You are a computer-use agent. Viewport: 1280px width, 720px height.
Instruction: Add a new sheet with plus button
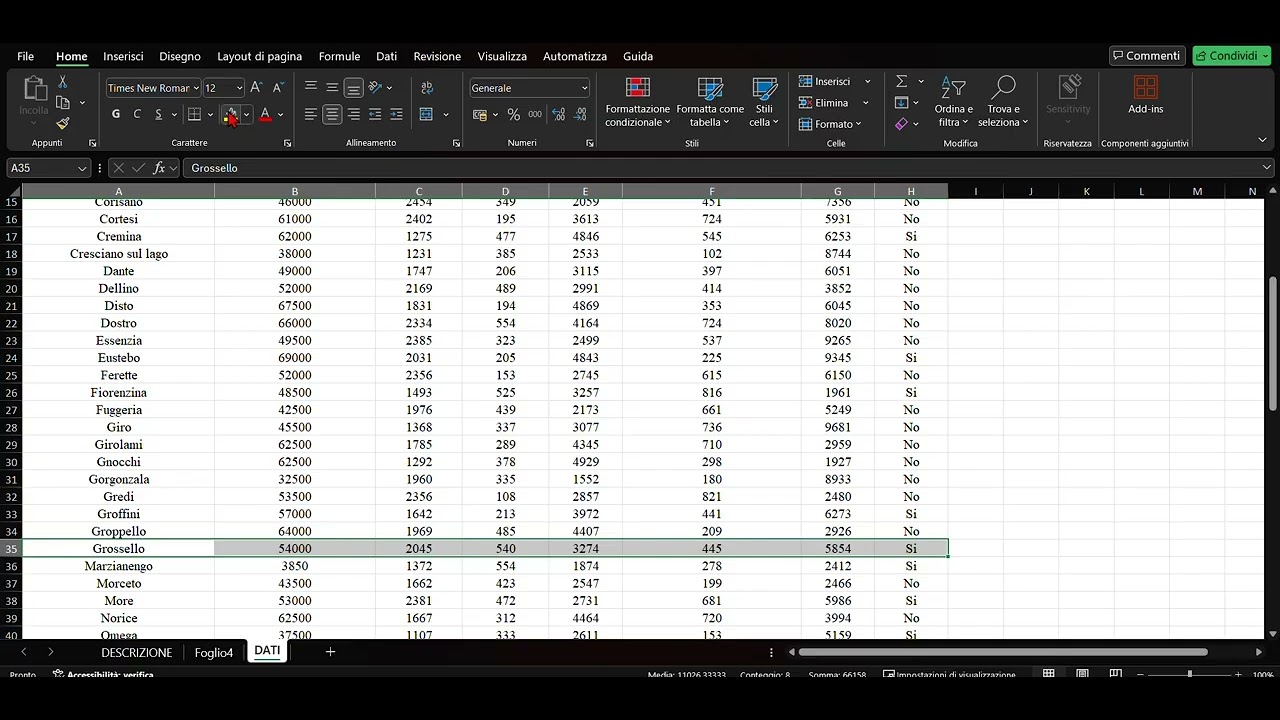click(330, 652)
